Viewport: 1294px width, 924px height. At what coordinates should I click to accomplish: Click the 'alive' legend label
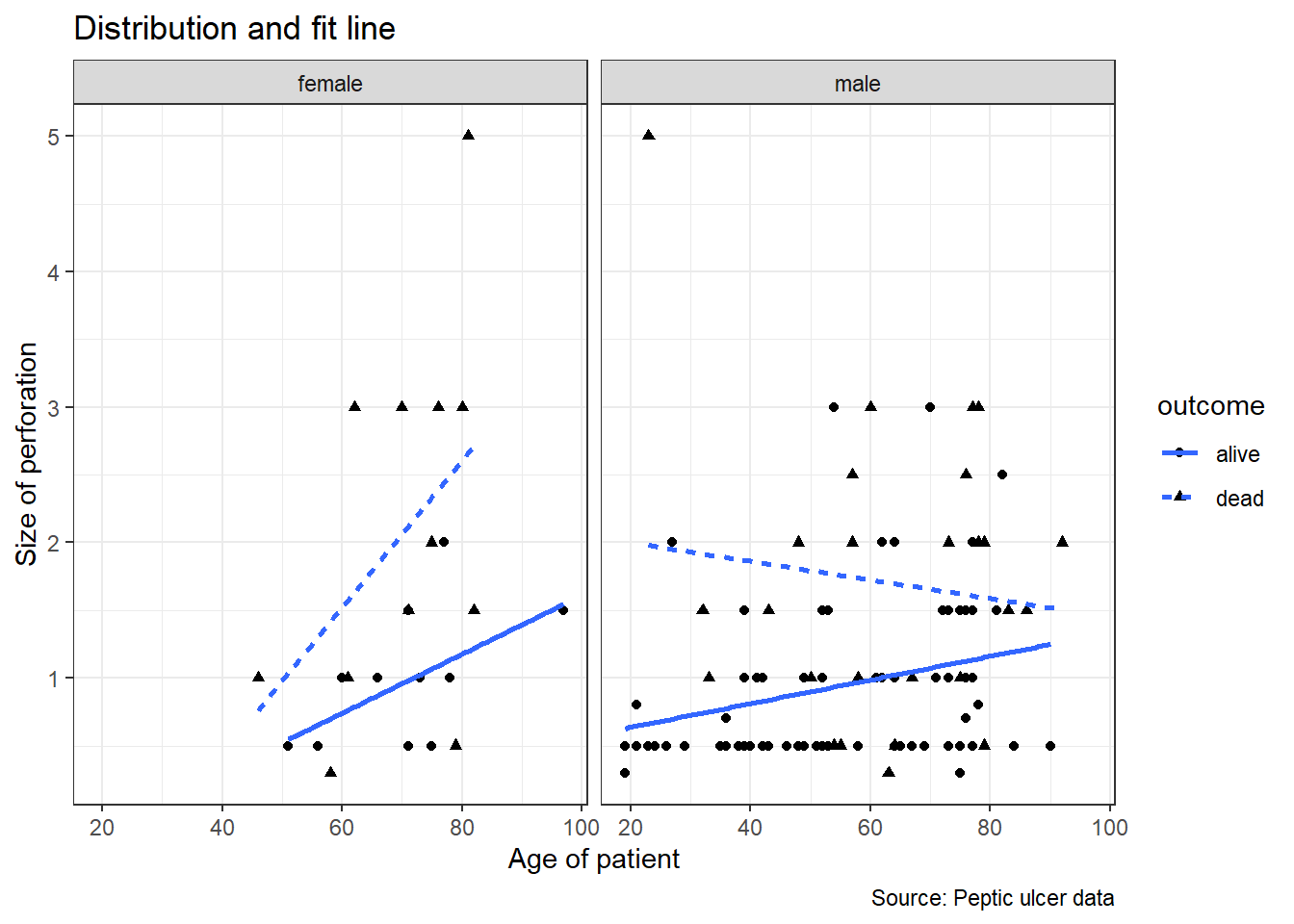1237,454
